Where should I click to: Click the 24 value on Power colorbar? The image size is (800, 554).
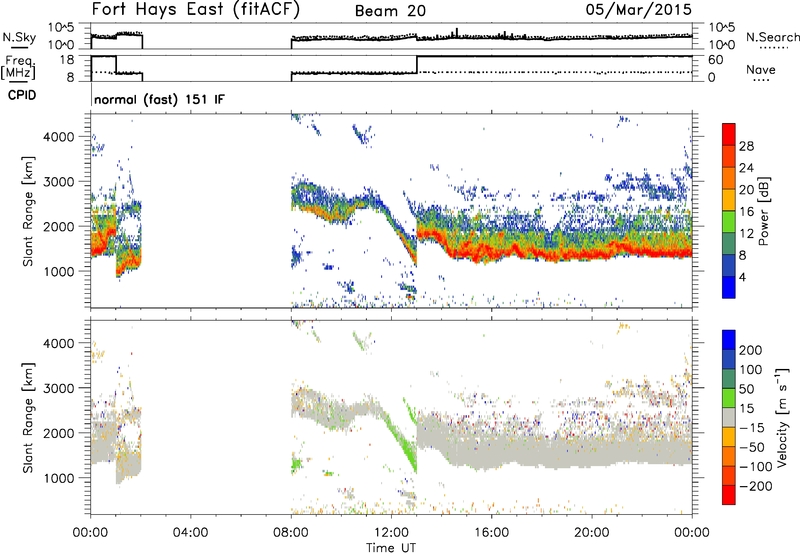[746, 168]
